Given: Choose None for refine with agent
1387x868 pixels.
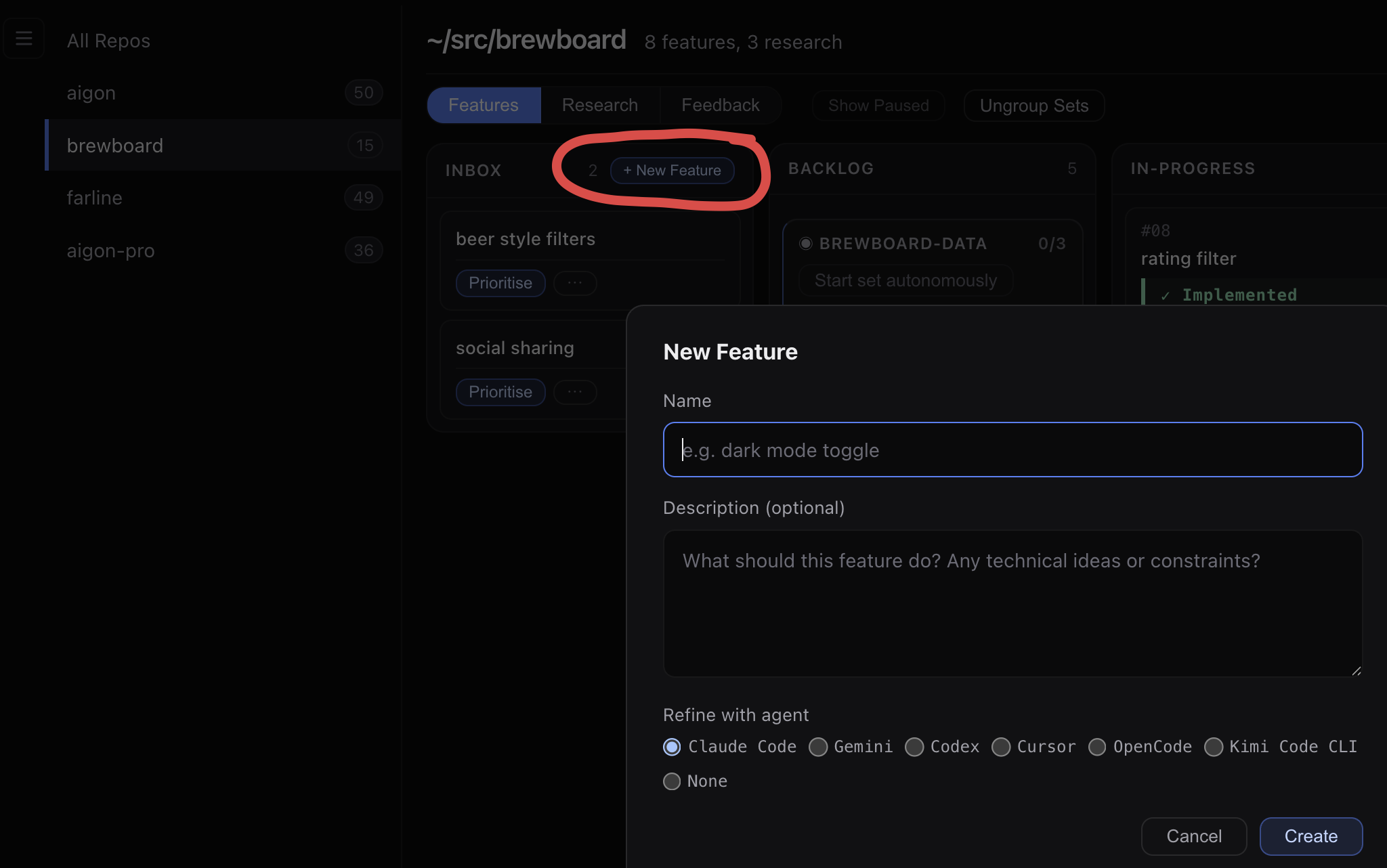Looking at the screenshot, I should pos(672,781).
